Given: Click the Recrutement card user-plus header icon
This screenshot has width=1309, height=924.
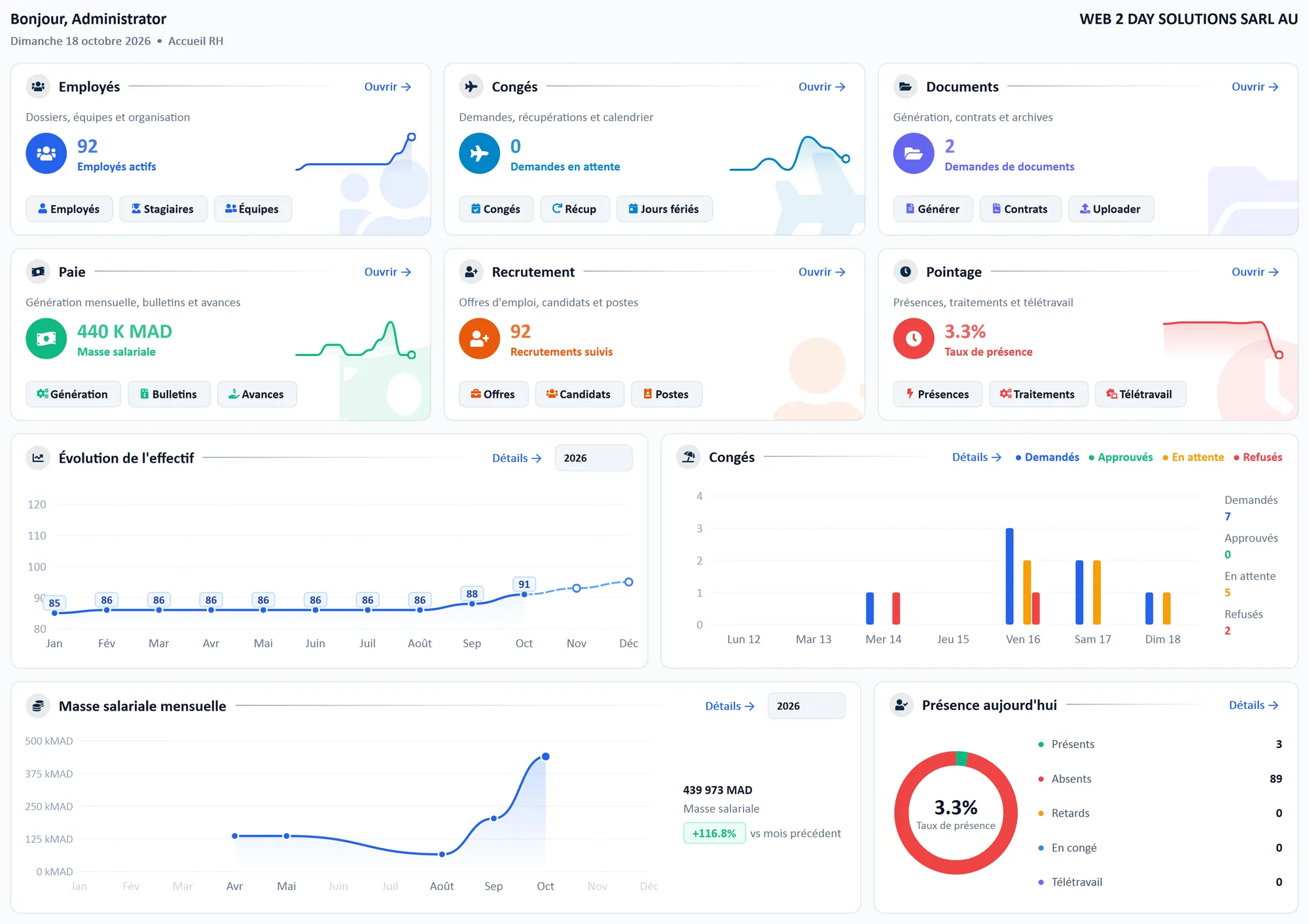Looking at the screenshot, I should [x=471, y=272].
